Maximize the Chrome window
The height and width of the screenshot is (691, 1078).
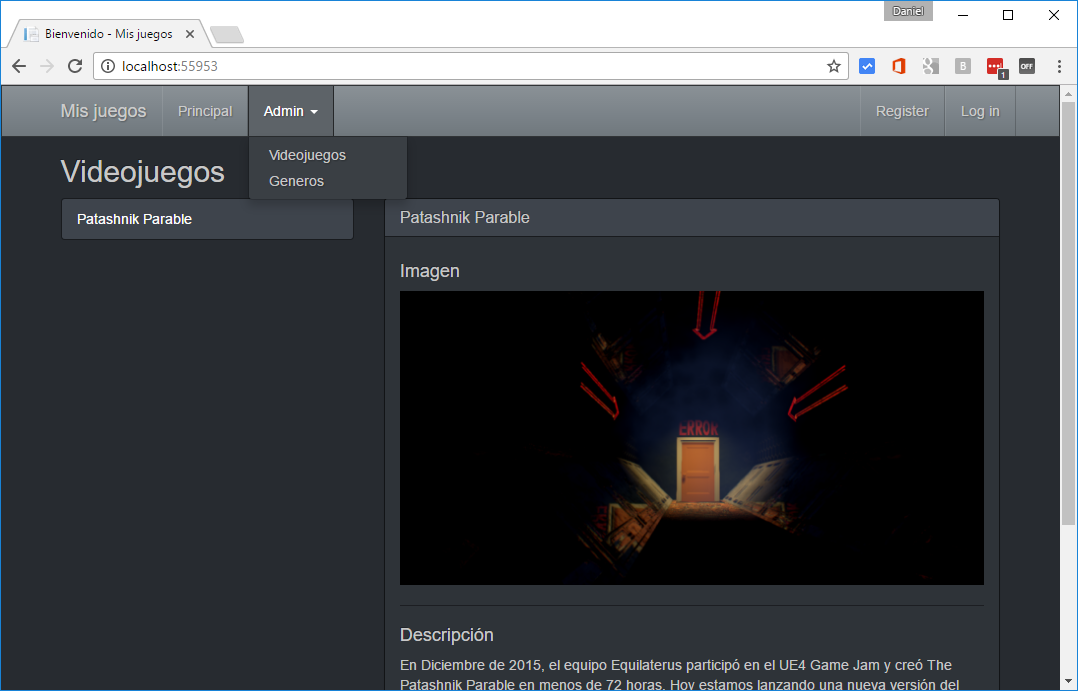[1008, 15]
